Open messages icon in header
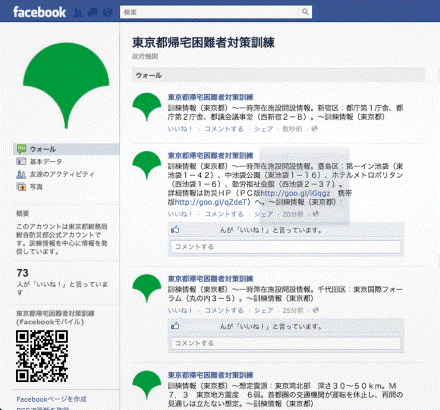The height and width of the screenshot is (410, 440). point(93,13)
